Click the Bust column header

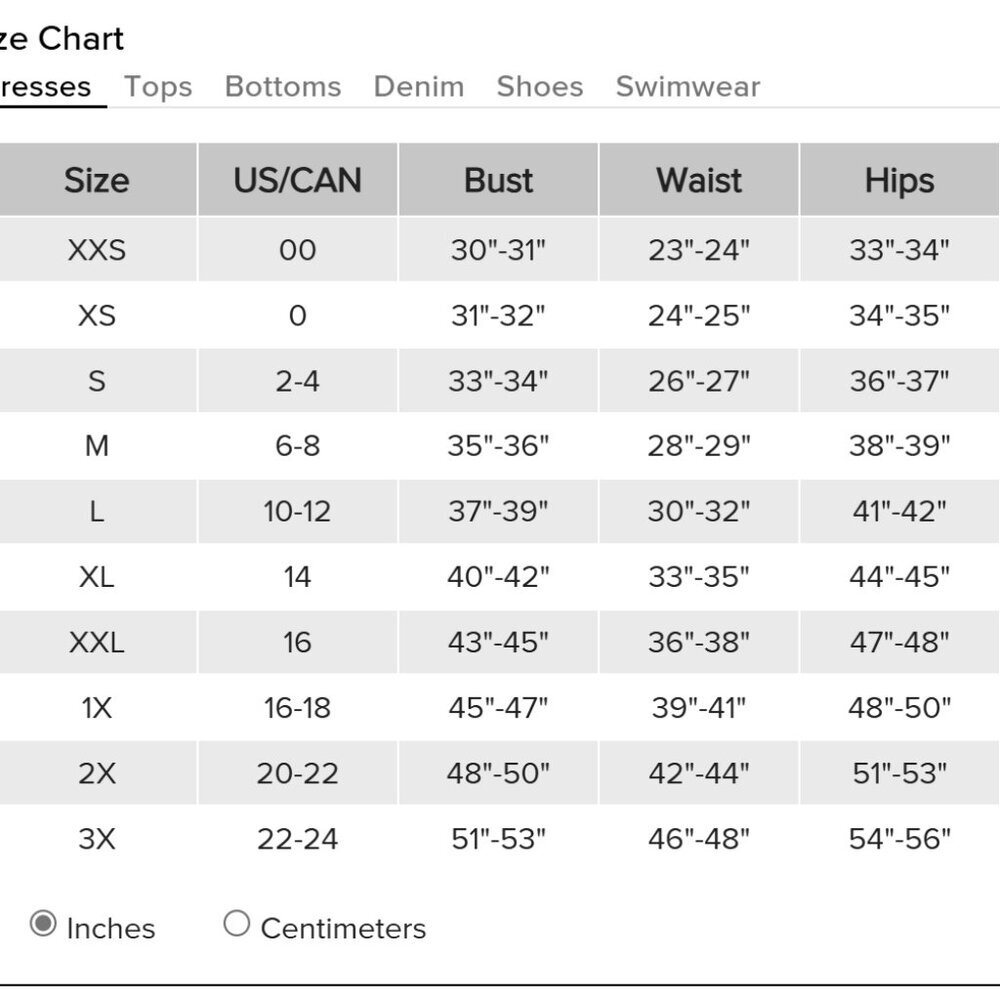pos(499,180)
